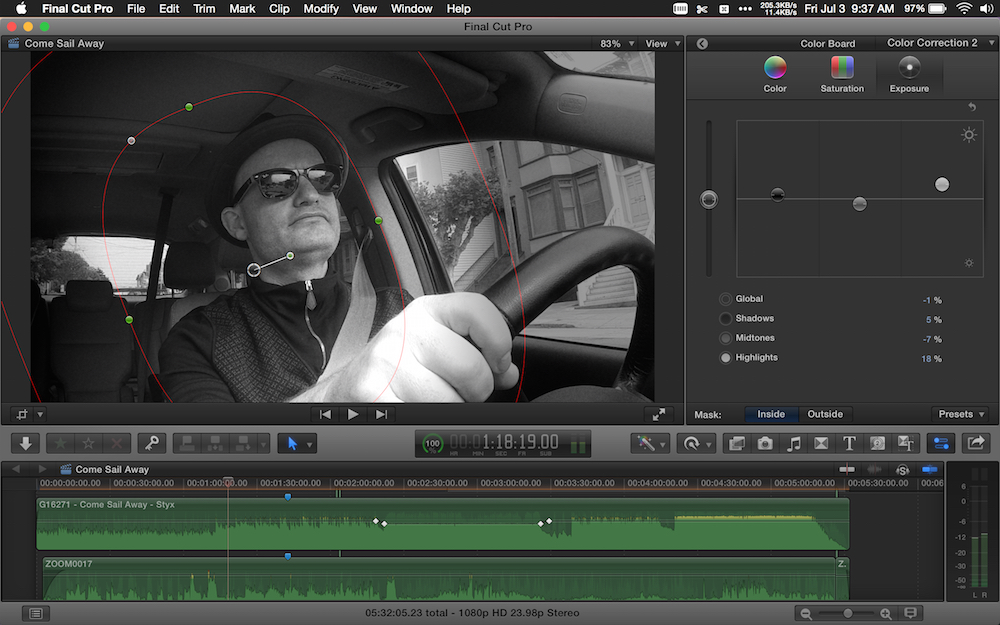The width and height of the screenshot is (1000, 625).
Task: Toggle audio skimming in the timeline
Action: 874,469
